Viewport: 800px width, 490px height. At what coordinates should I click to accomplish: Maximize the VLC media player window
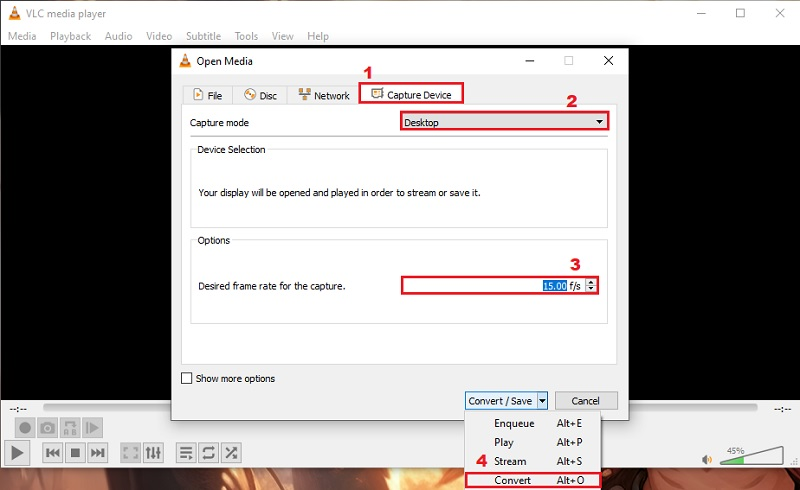click(x=740, y=13)
